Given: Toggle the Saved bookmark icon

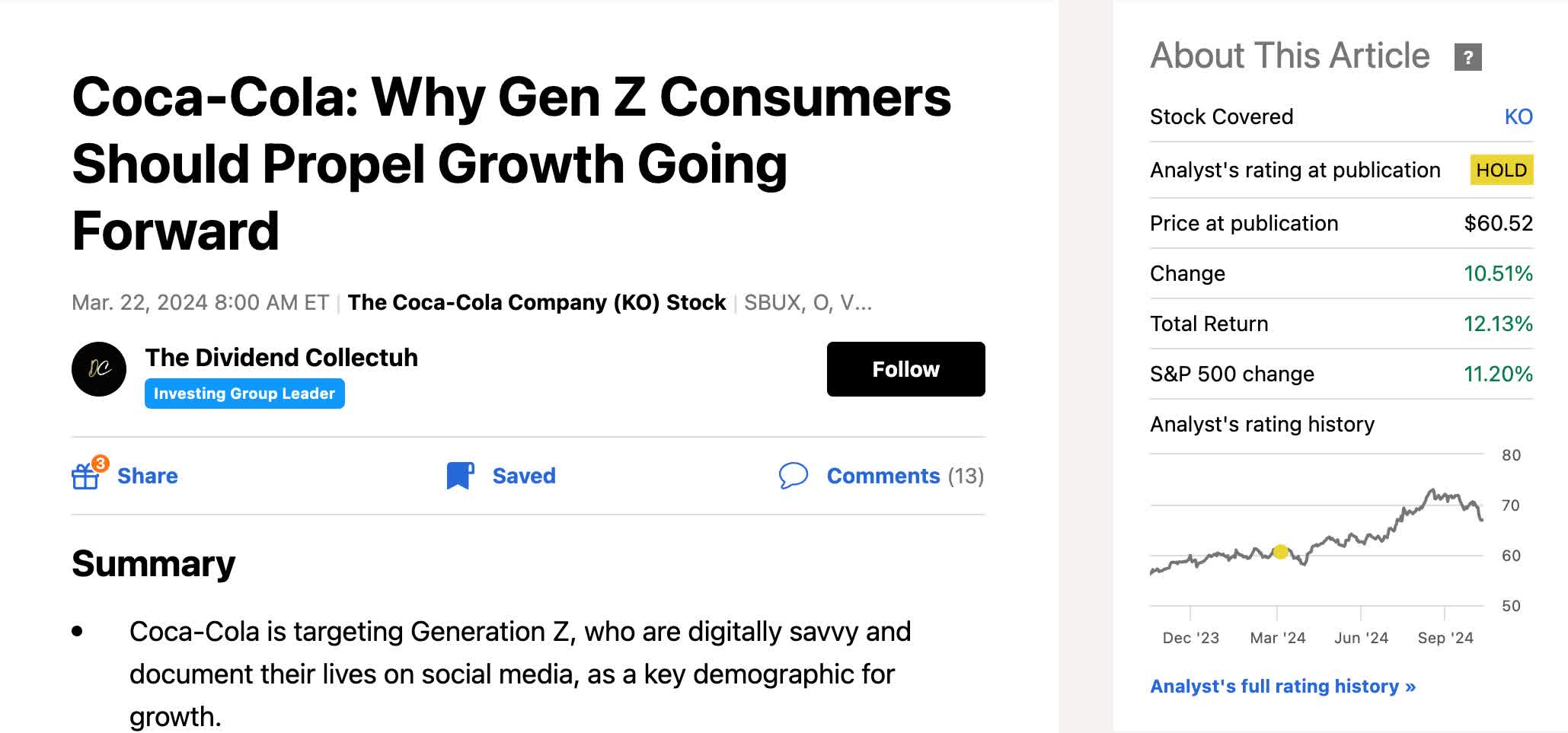Looking at the screenshot, I should [459, 476].
